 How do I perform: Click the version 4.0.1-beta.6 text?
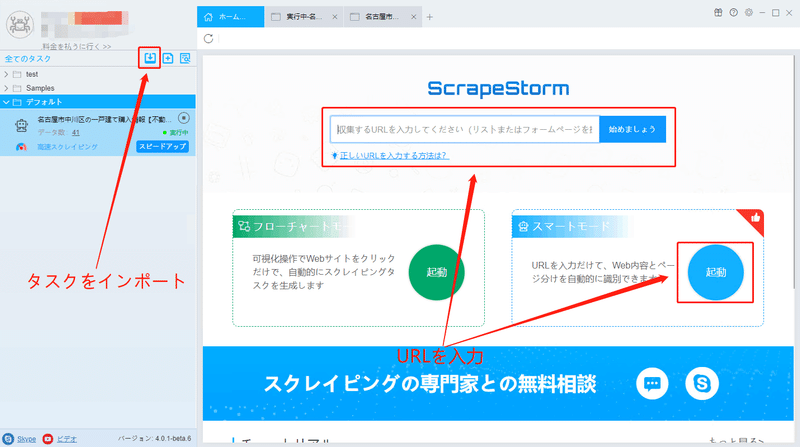pyautogui.click(x=155, y=438)
